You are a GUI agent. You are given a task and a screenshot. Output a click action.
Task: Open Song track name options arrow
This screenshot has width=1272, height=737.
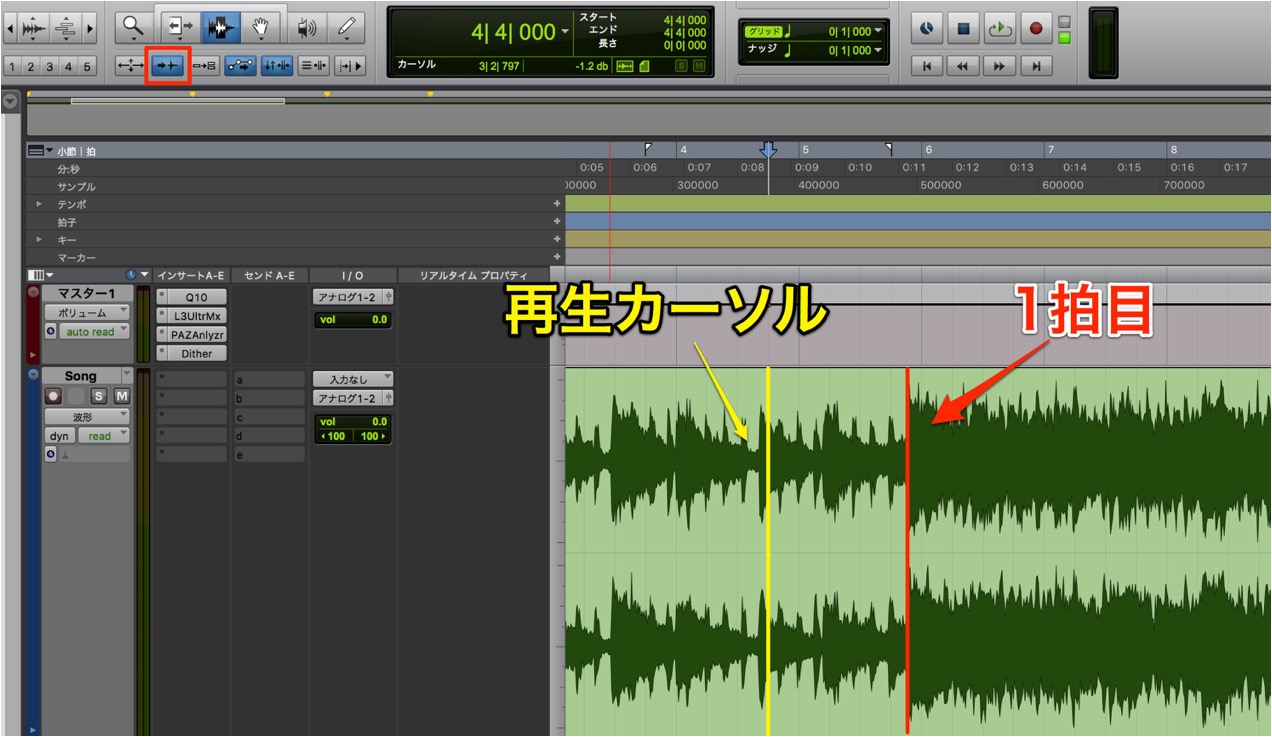coord(127,375)
